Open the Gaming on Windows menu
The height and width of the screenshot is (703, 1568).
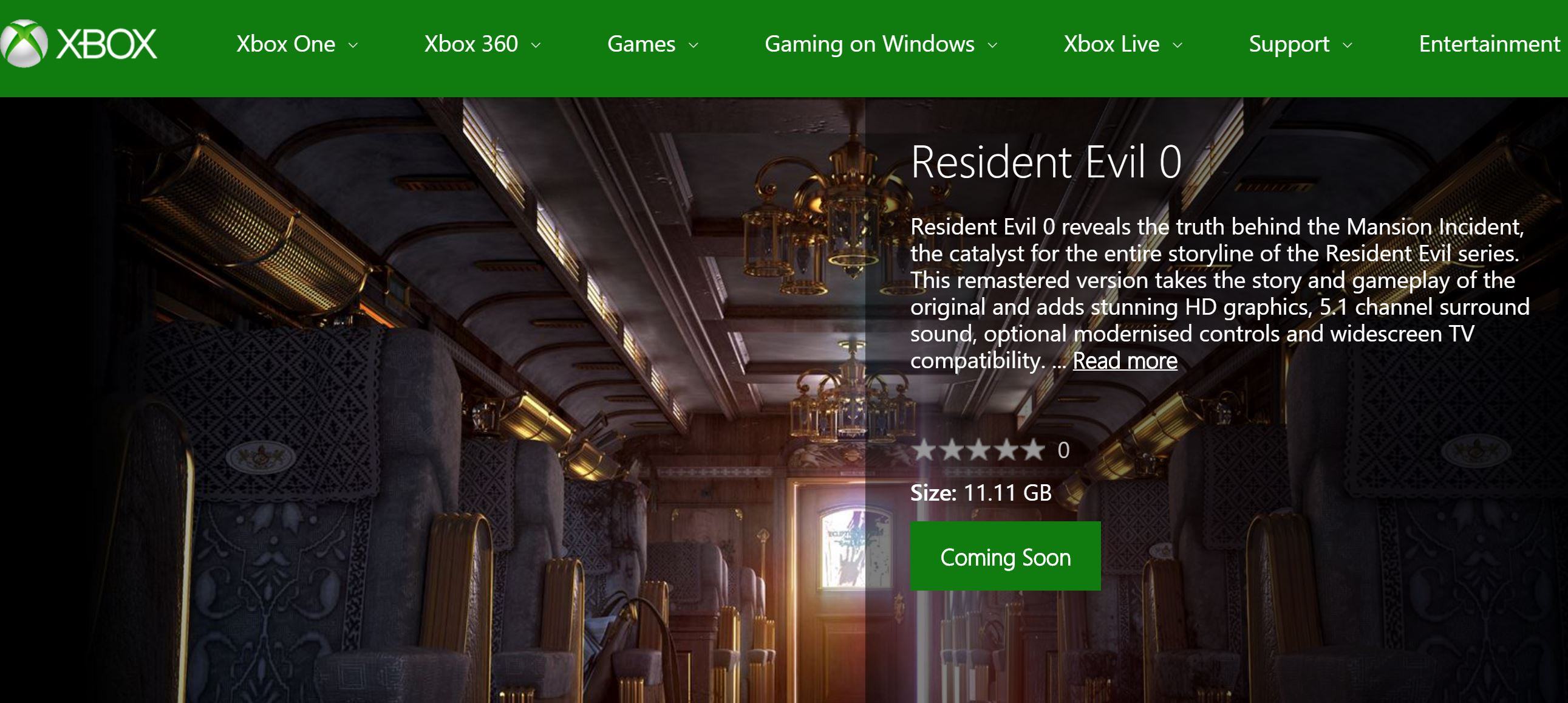[869, 44]
